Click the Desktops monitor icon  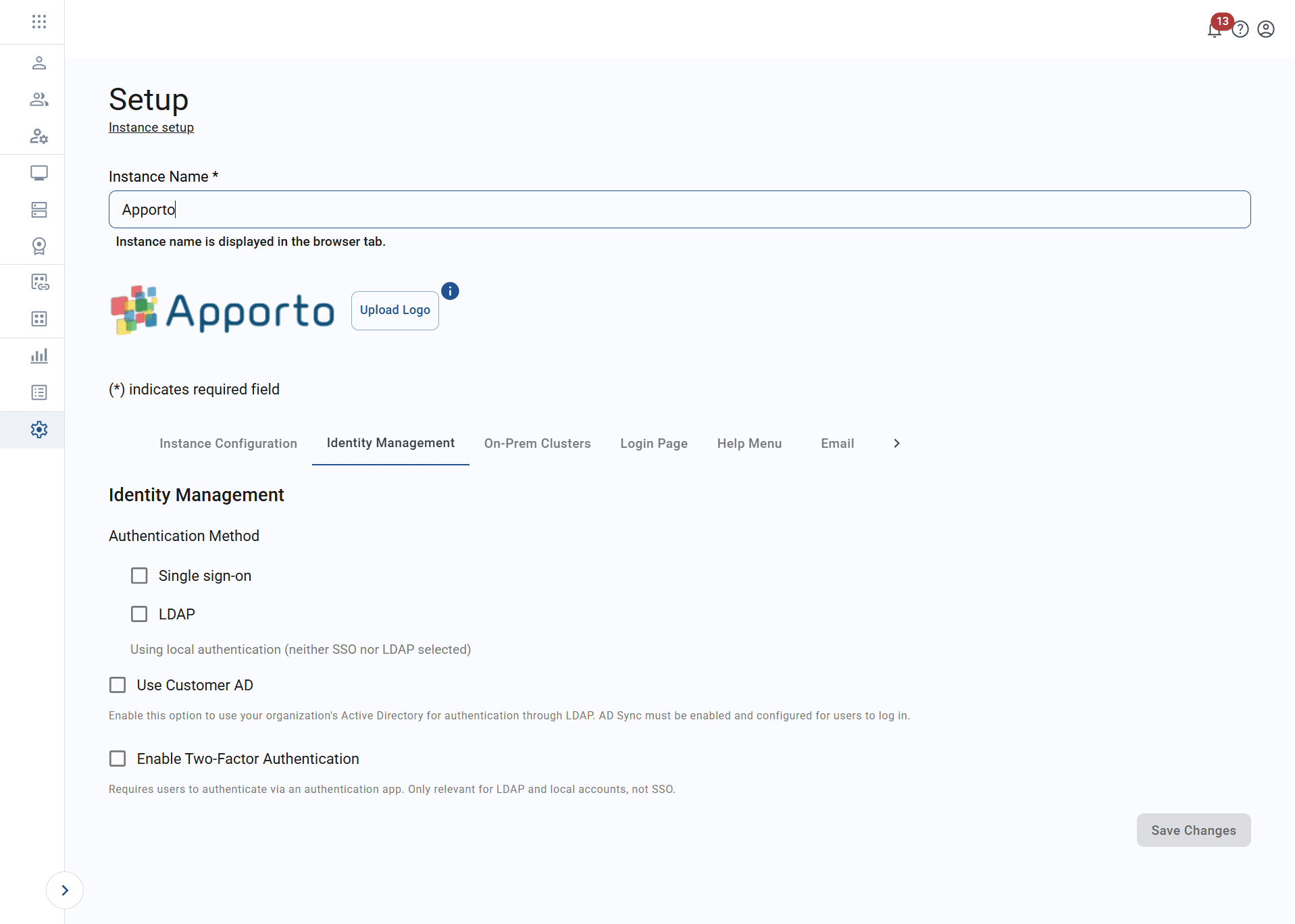tap(39, 173)
